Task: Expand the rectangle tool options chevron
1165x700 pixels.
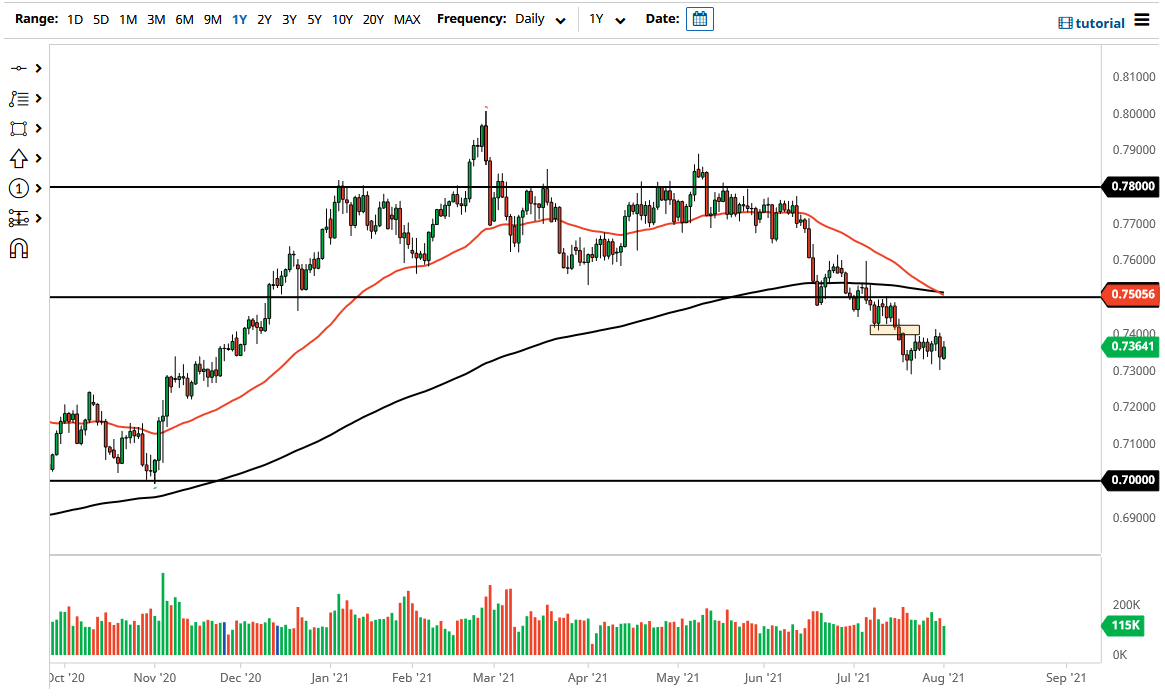Action: (x=38, y=128)
